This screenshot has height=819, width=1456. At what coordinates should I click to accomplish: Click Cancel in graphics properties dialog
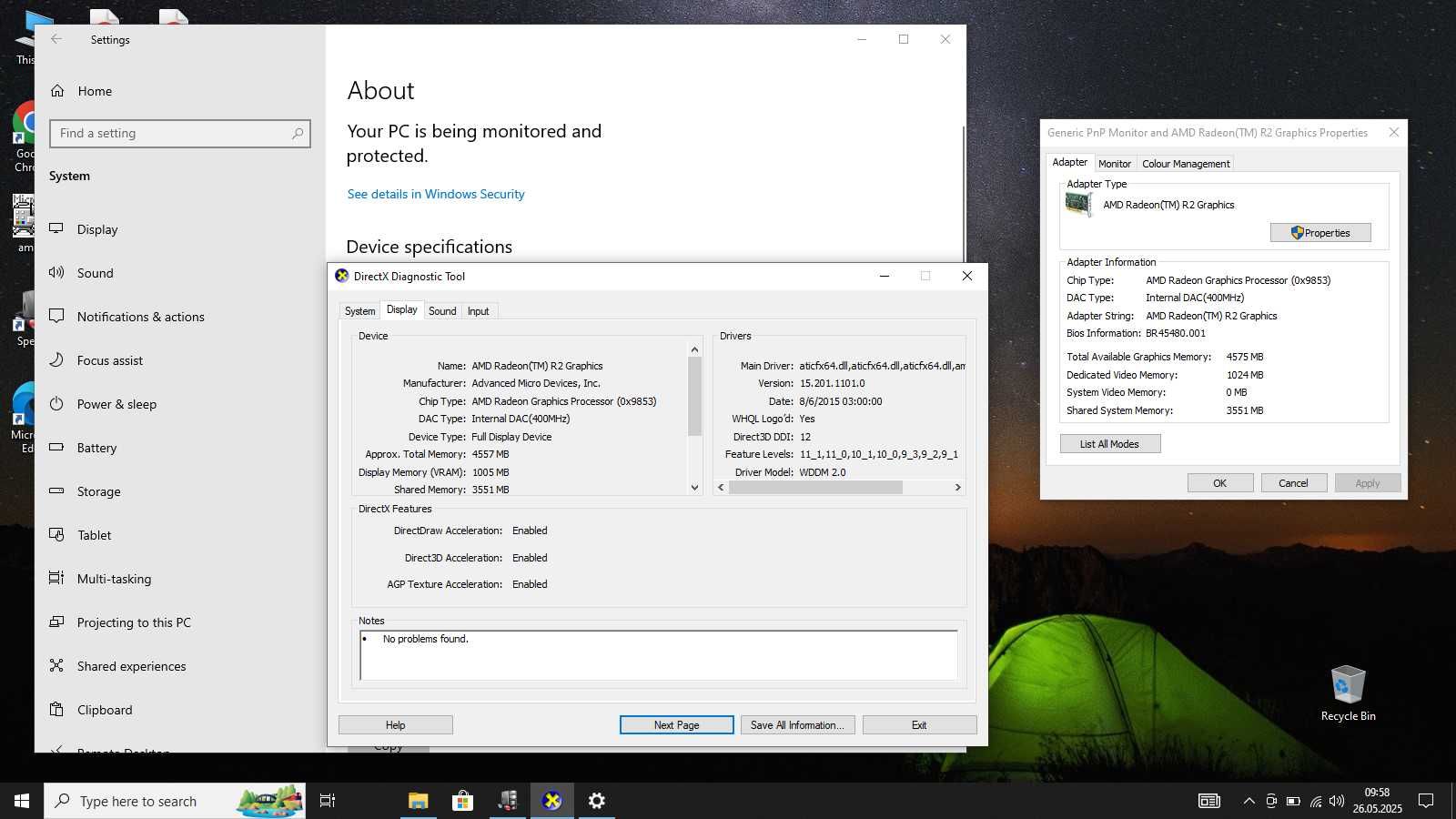(1293, 483)
